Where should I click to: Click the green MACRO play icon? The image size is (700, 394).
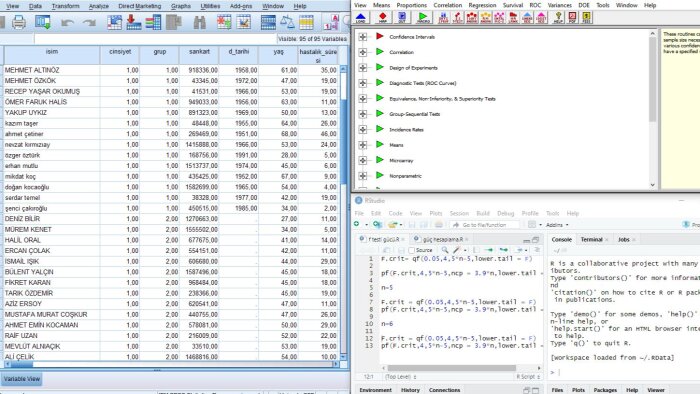(423, 17)
